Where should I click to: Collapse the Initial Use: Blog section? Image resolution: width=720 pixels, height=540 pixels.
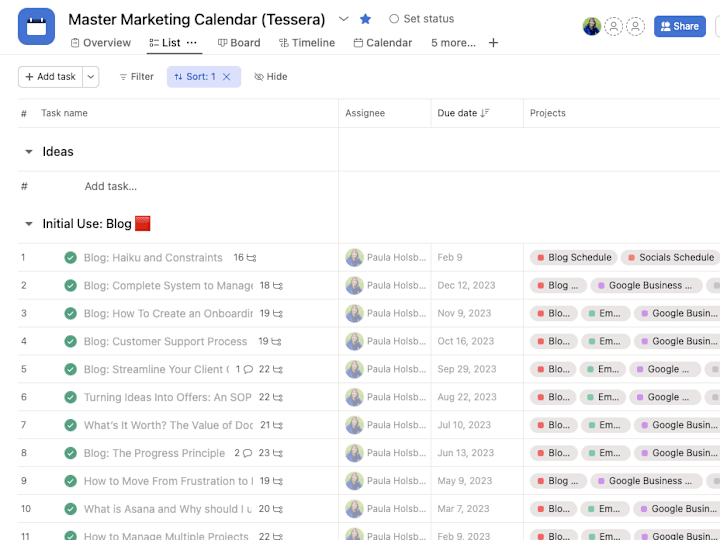tap(28, 224)
